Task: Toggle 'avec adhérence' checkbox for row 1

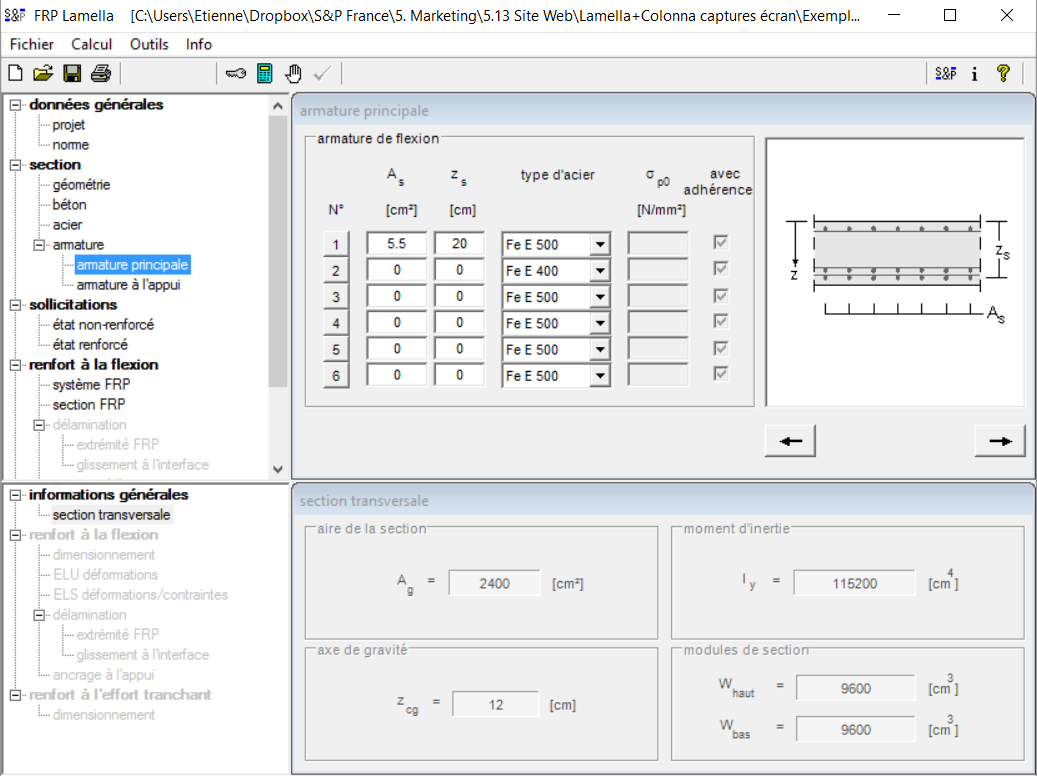Action: 720,242
